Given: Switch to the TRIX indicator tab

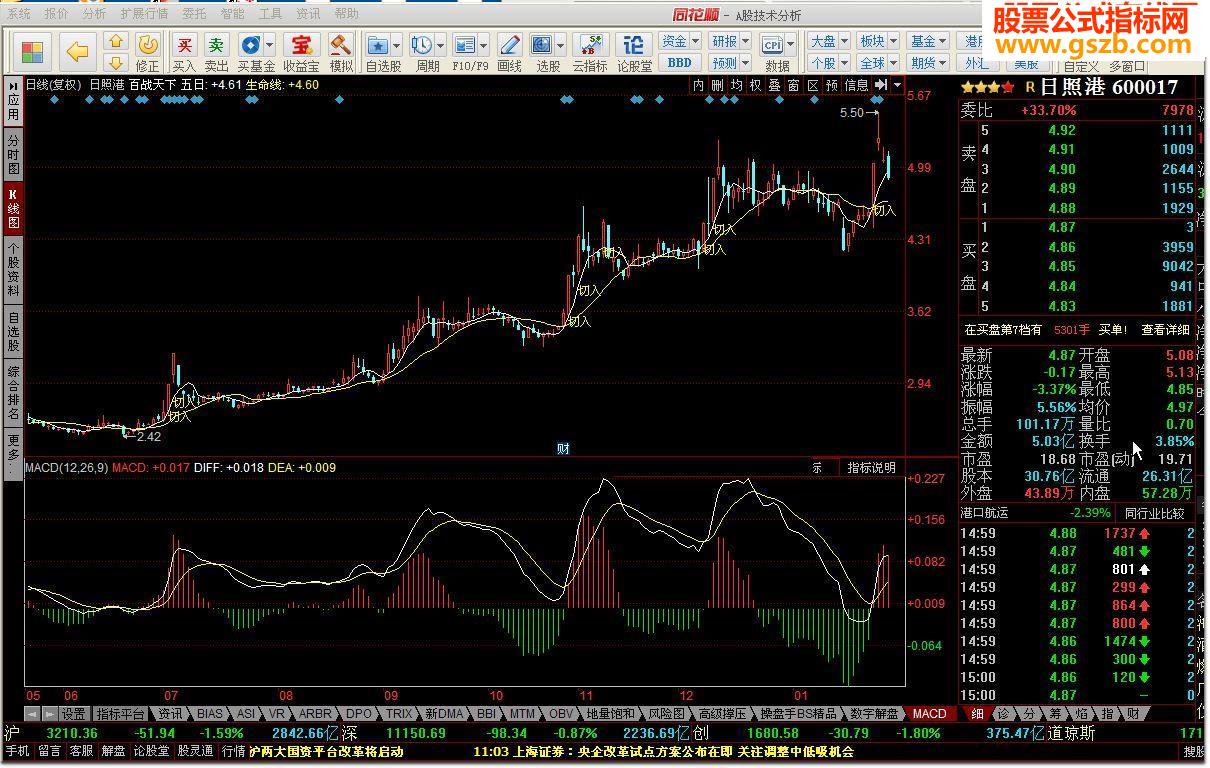Looking at the screenshot, I should pyautogui.click(x=399, y=714).
